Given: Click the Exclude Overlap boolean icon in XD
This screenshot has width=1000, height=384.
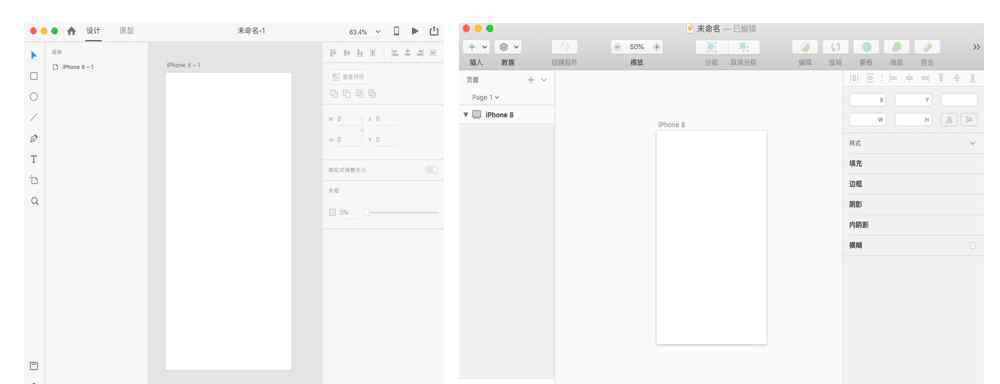Looking at the screenshot, I should [372, 93].
